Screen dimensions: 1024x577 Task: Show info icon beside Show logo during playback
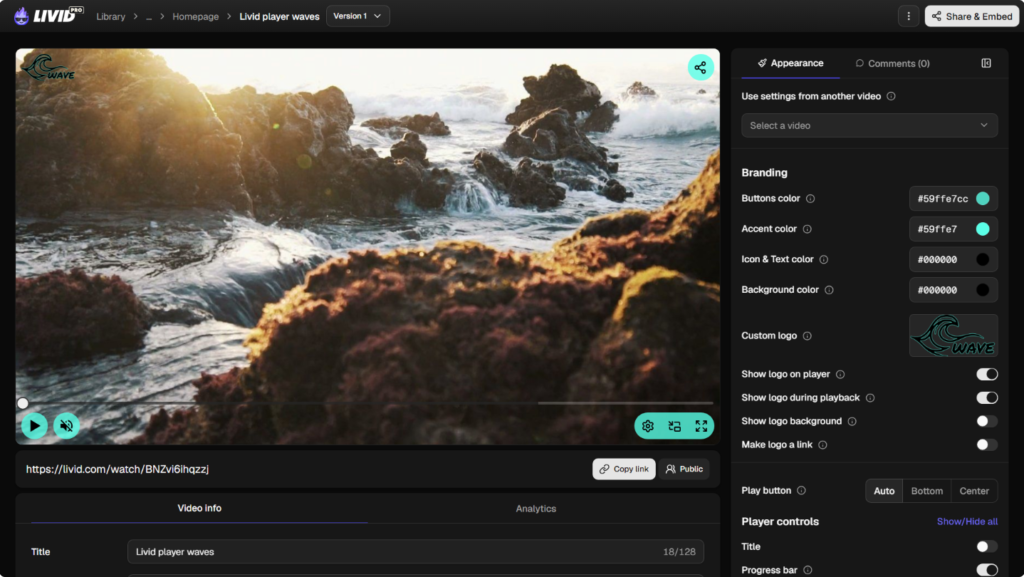(x=870, y=398)
